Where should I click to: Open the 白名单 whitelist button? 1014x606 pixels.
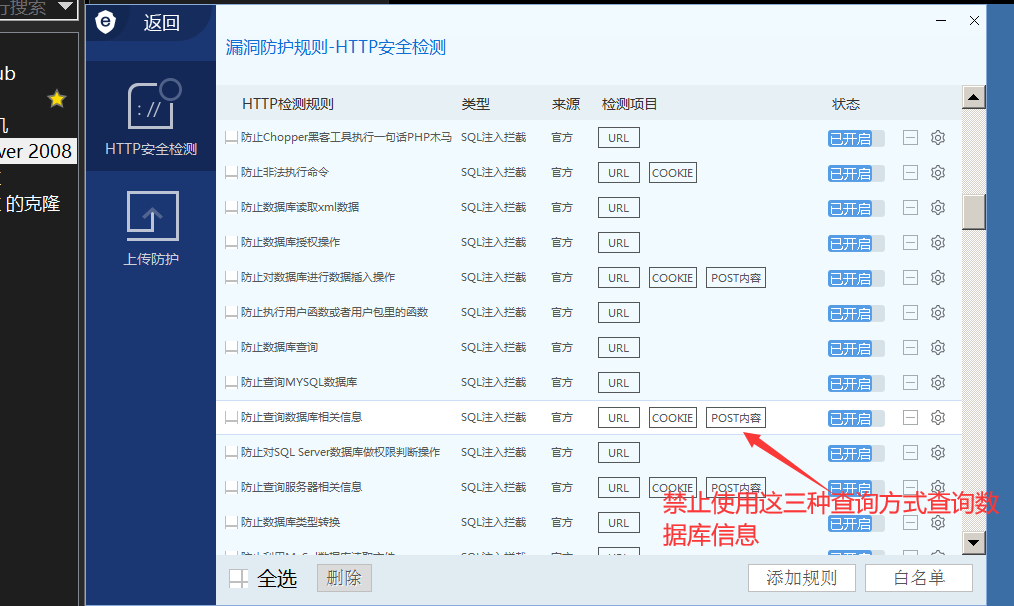pos(918,578)
